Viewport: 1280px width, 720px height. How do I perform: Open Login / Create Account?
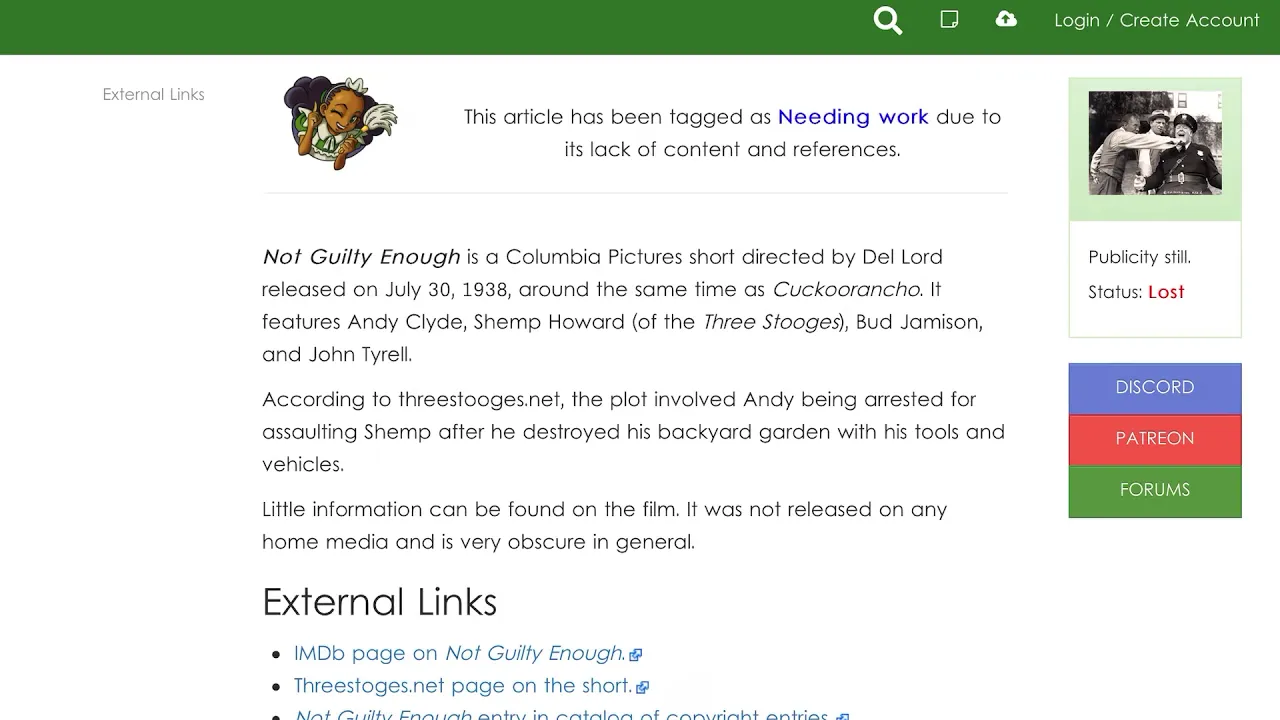(x=1157, y=20)
